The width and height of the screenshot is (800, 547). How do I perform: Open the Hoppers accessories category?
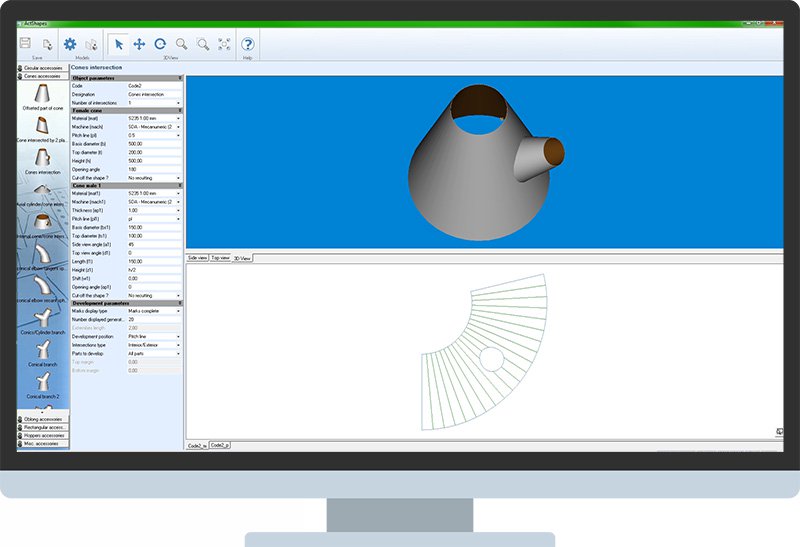[44, 436]
